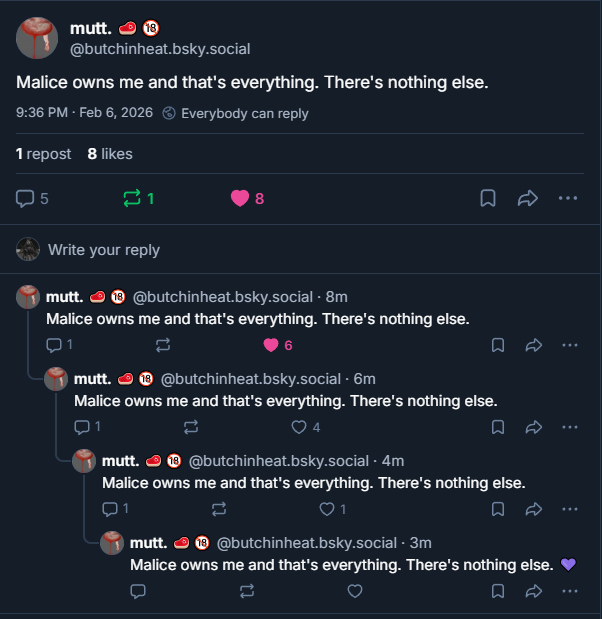This screenshot has height=619, width=602.
Task: Open the 8 likes list
Action: coord(110,153)
